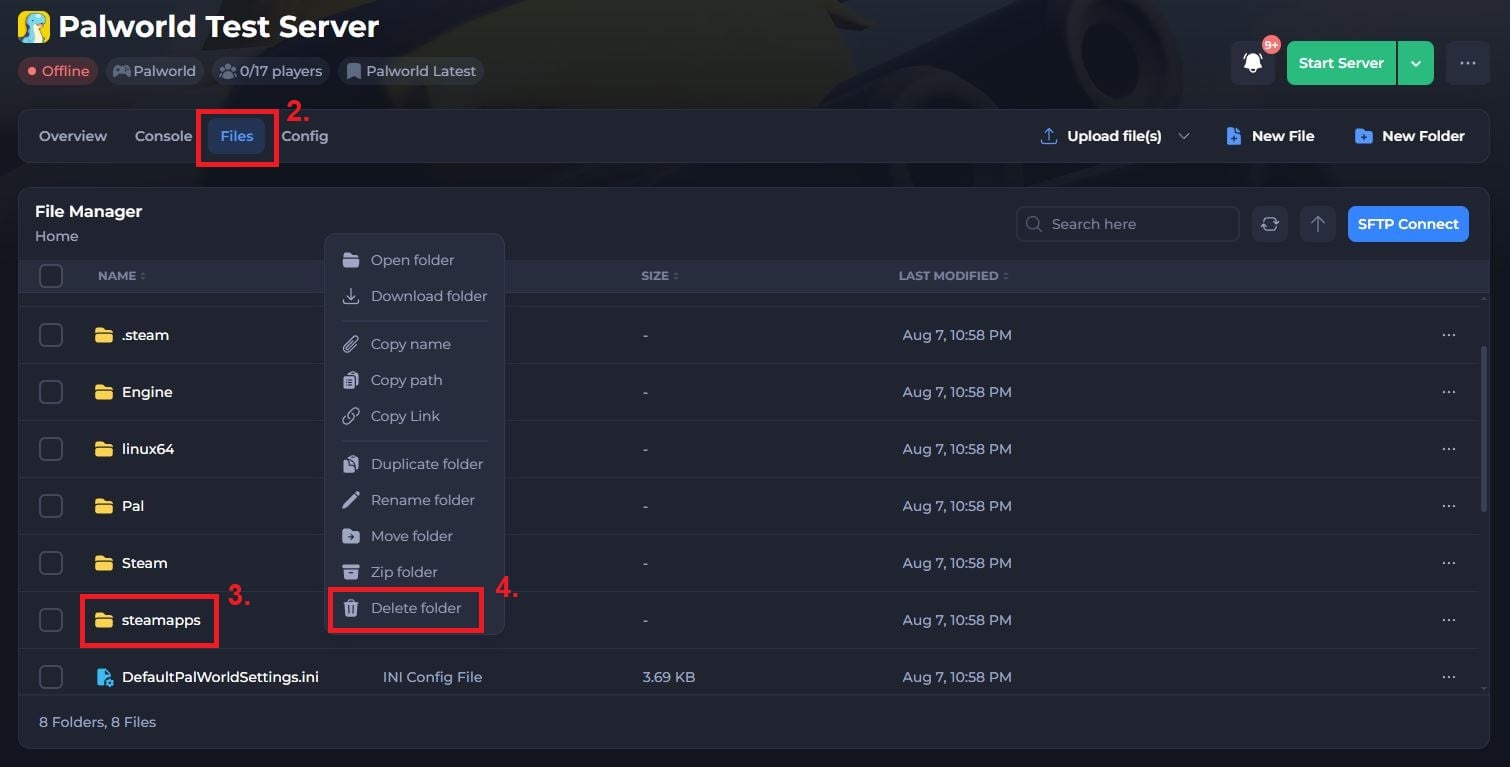1510x767 pixels.
Task: Click the 0/17 players tag
Action: 270,71
